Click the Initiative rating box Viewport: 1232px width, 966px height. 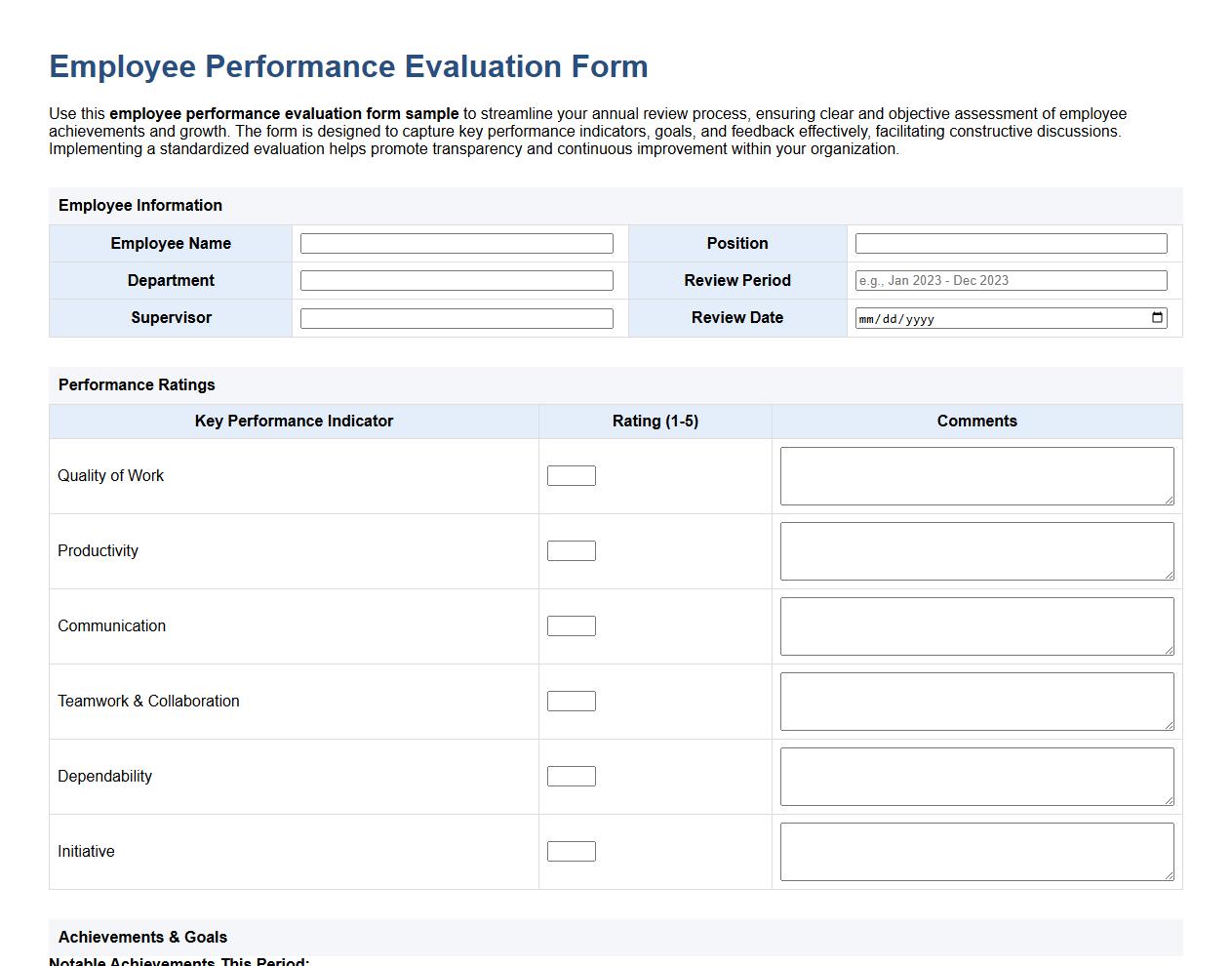[571, 851]
